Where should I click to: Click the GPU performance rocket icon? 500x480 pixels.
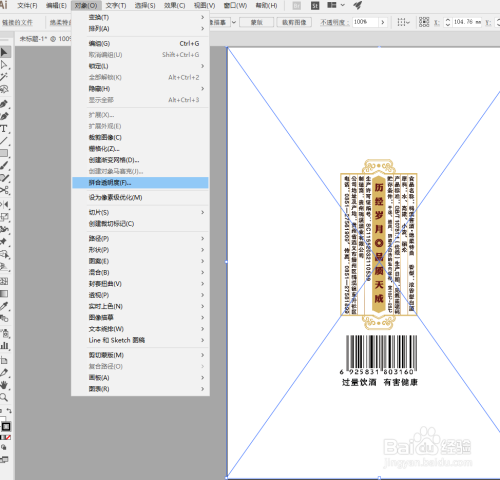(x=358, y=5)
